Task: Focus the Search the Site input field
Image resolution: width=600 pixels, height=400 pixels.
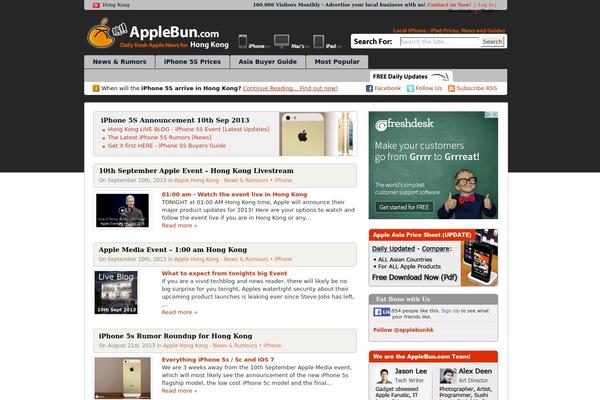Action: (x=440, y=42)
